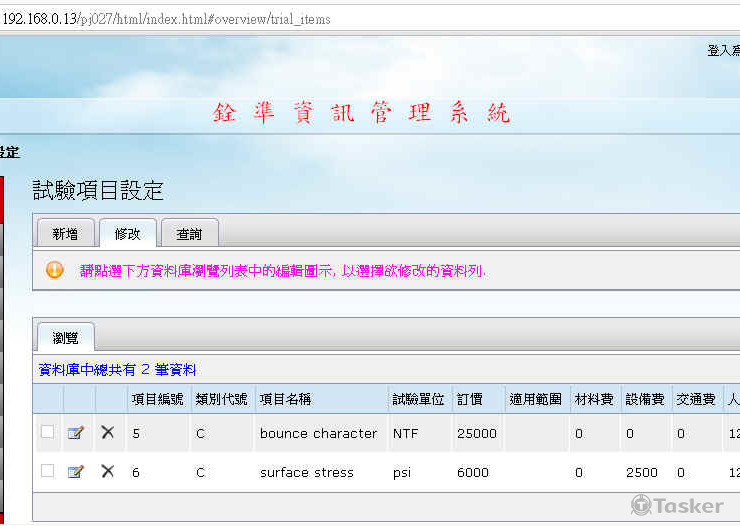Screen dimensions: 740x526
Task: Sort by 類別代號 column header
Action: pos(221,400)
